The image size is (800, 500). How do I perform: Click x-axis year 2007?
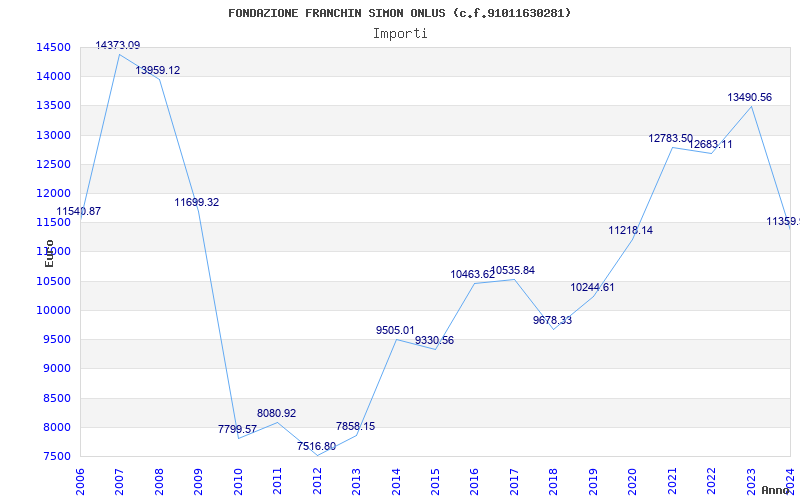tap(119, 481)
